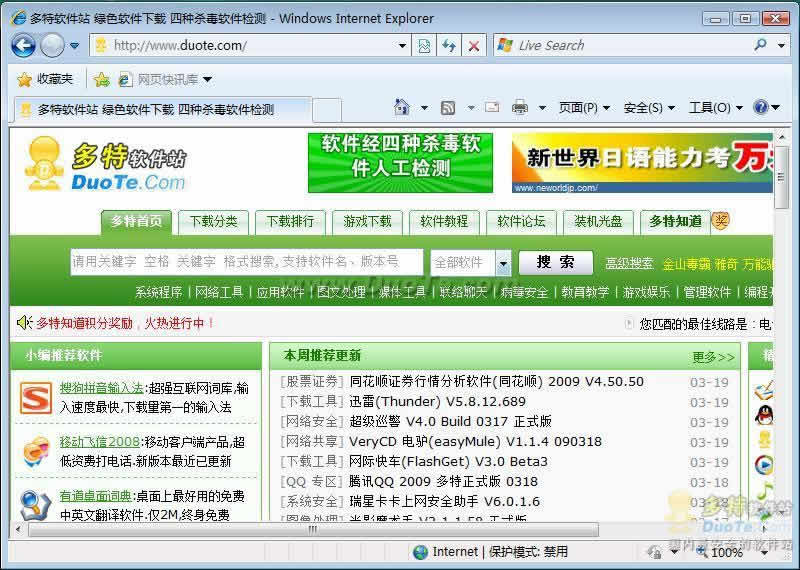Select the 下载排行 navigation tab

[x=290, y=221]
